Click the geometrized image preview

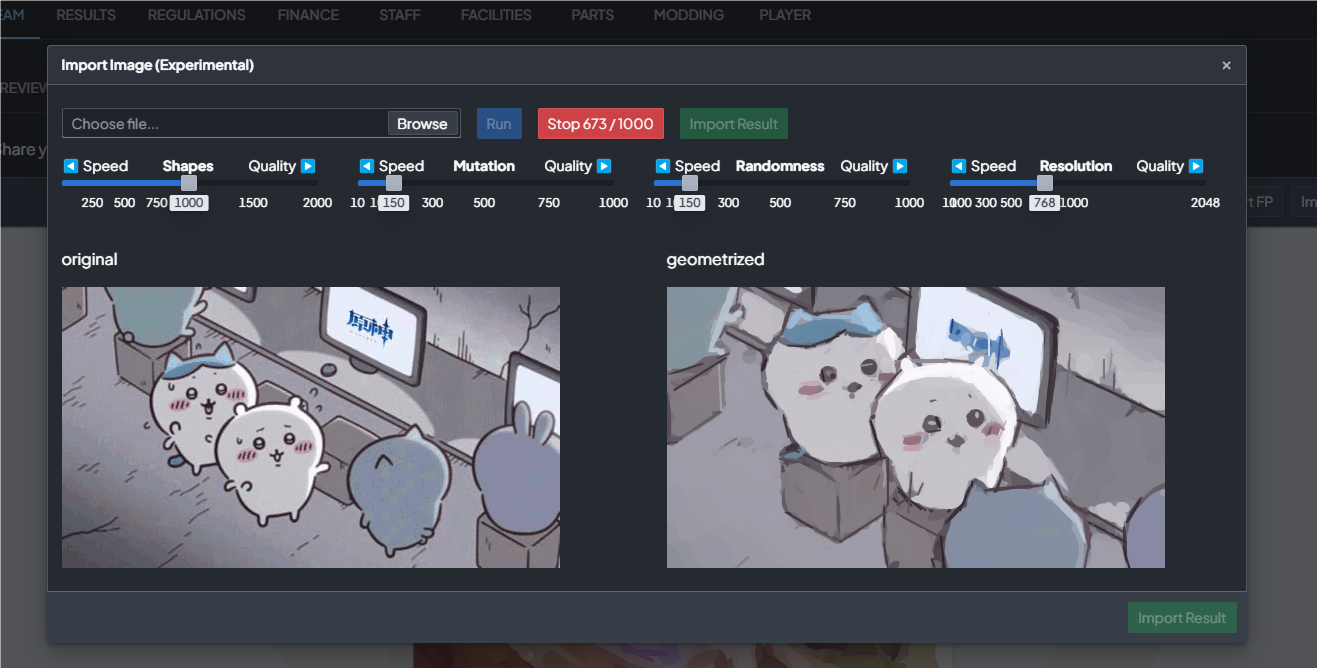click(916, 428)
